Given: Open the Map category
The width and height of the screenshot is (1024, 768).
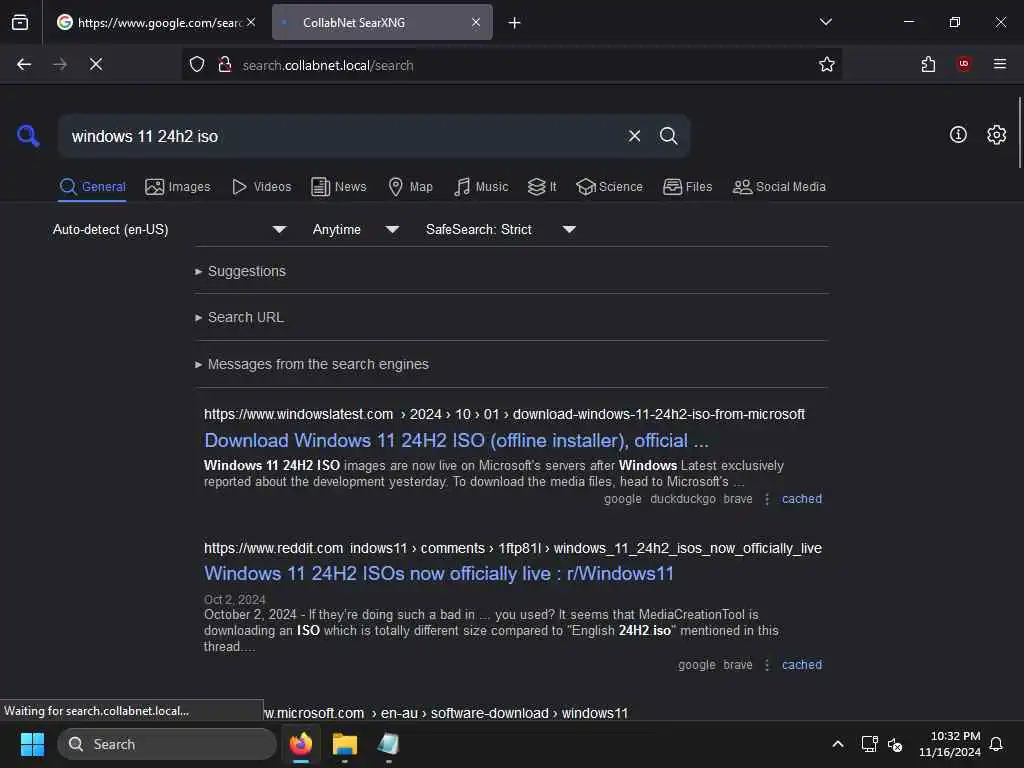Looking at the screenshot, I should click(x=411, y=187).
